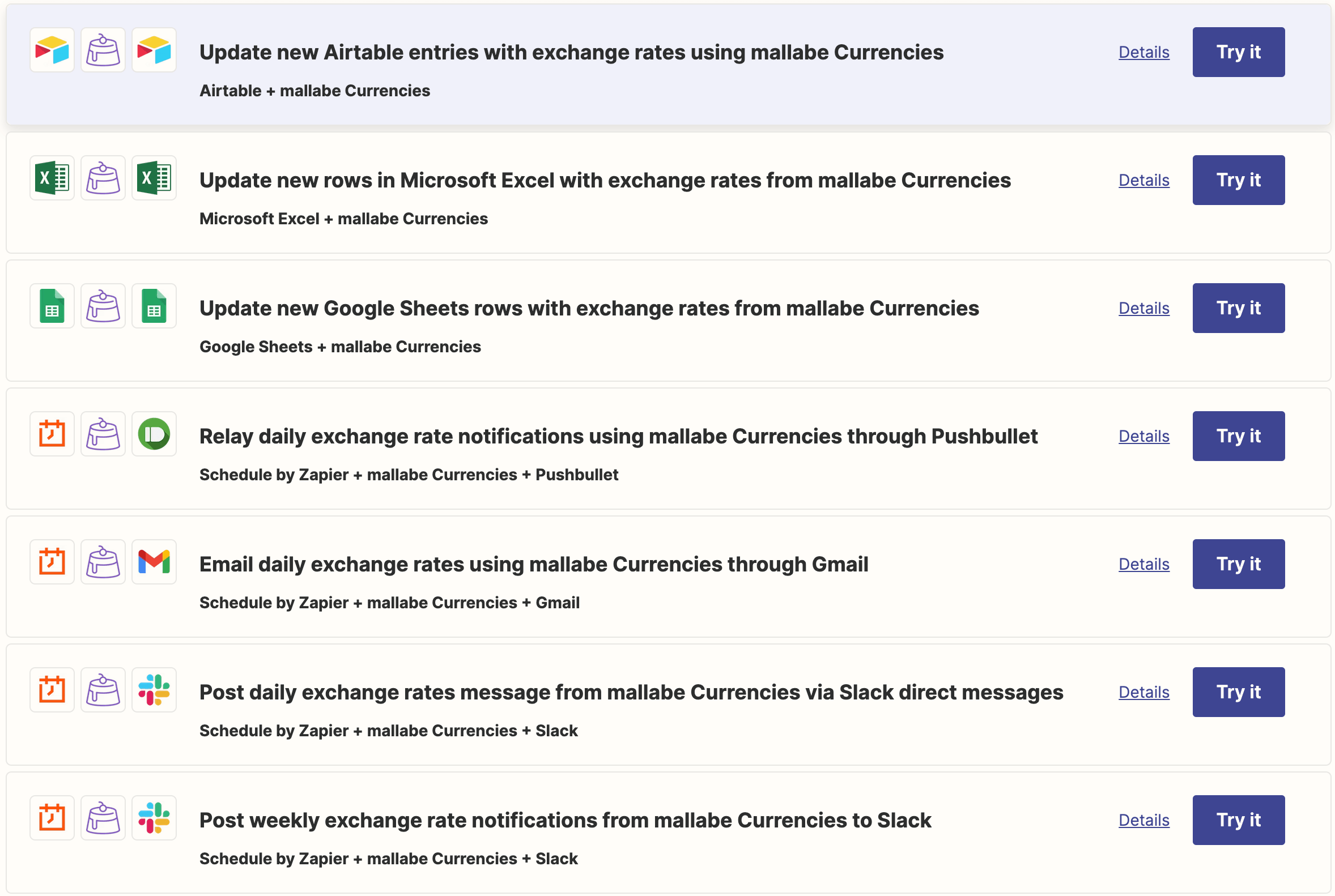
Task: Click the Schedule by Zapier icon in the Pushbullet row
Action: (x=52, y=434)
